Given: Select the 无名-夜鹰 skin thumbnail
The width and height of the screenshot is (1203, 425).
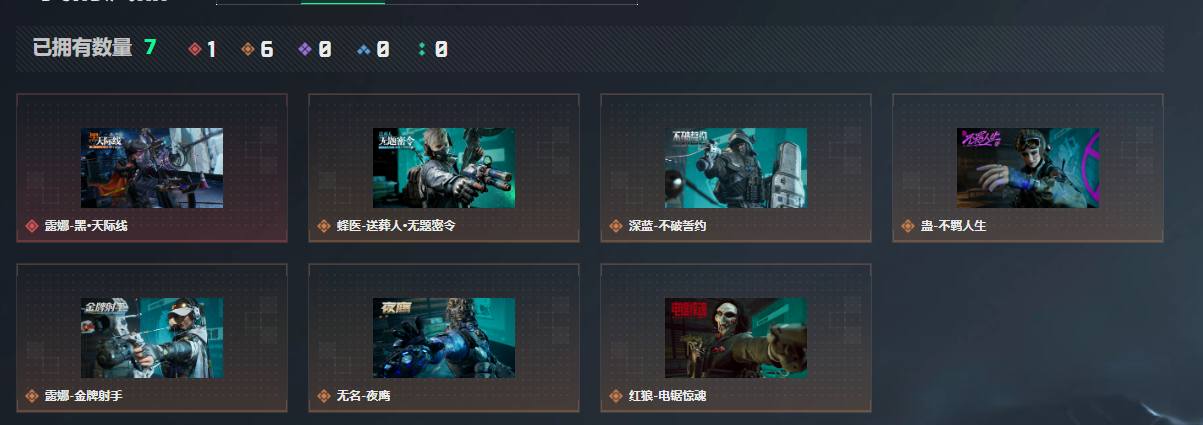Looking at the screenshot, I should 444,338.
